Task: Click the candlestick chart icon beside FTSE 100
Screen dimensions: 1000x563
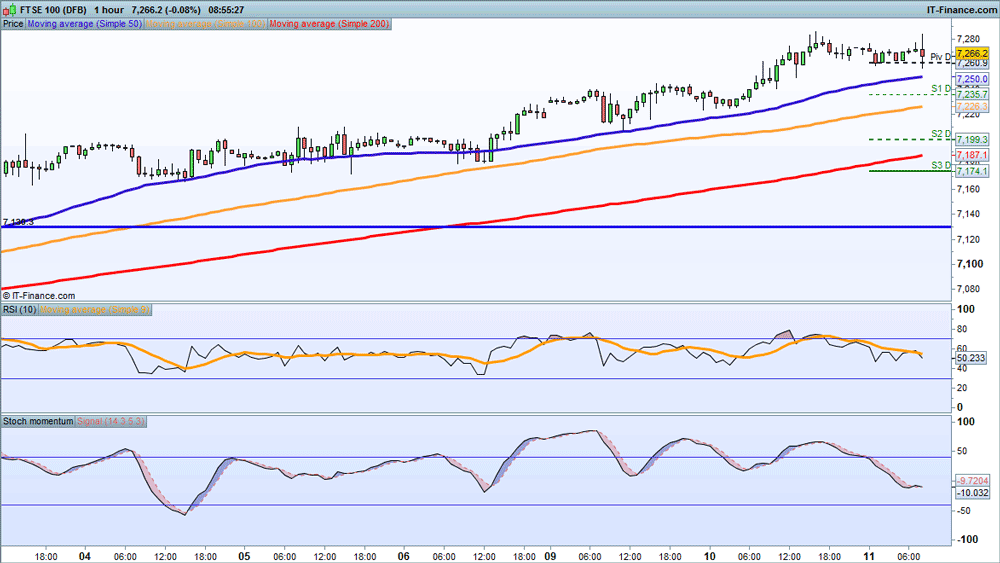Action: pos(10,10)
